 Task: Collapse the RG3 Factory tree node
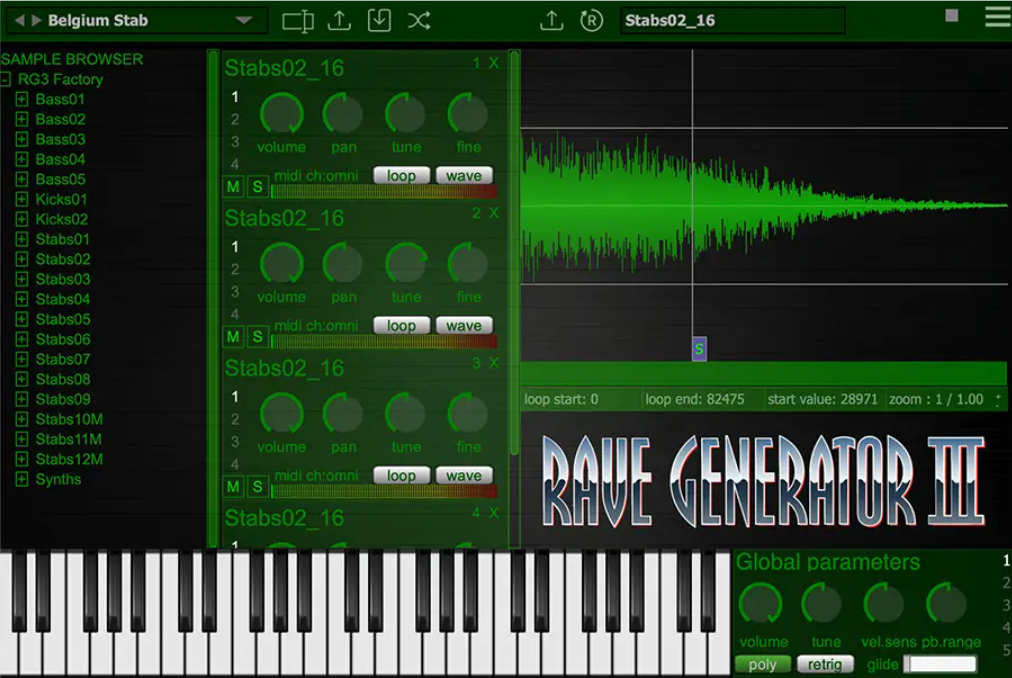[5, 79]
